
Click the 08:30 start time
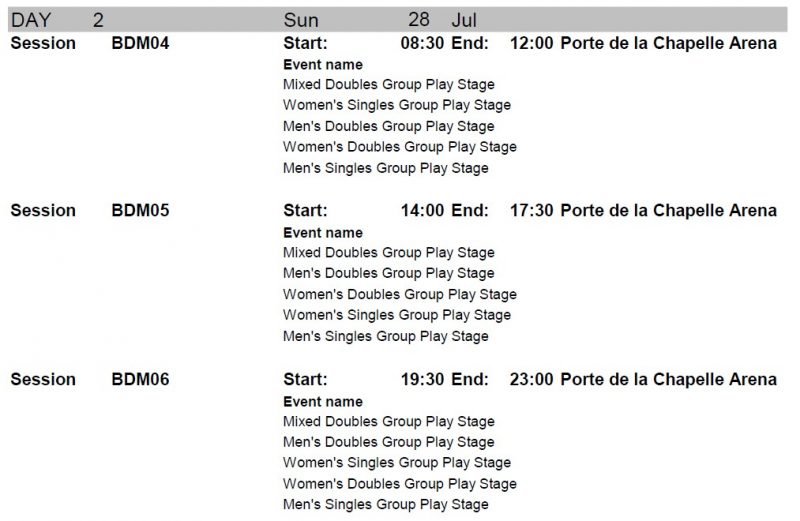pyautogui.click(x=422, y=43)
